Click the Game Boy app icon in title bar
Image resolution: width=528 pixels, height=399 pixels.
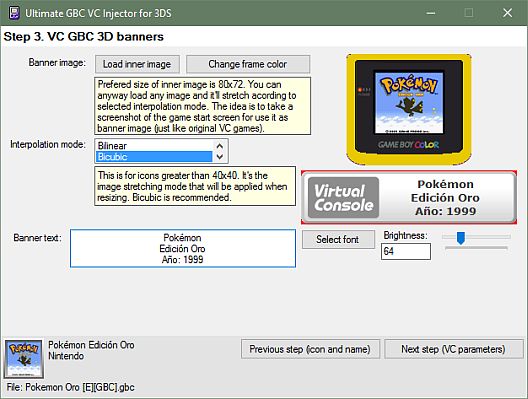pos(14,13)
